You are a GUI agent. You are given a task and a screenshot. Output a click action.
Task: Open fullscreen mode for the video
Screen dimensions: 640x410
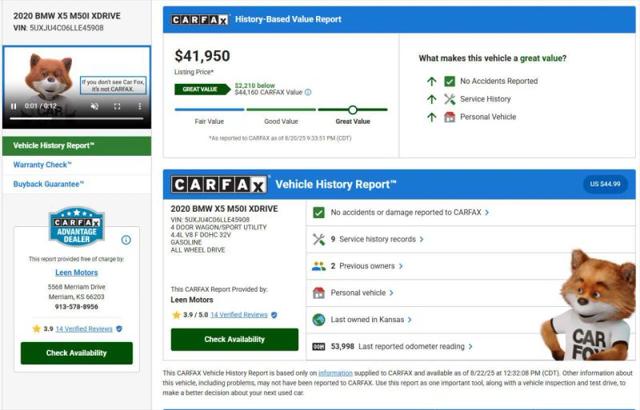(x=117, y=106)
